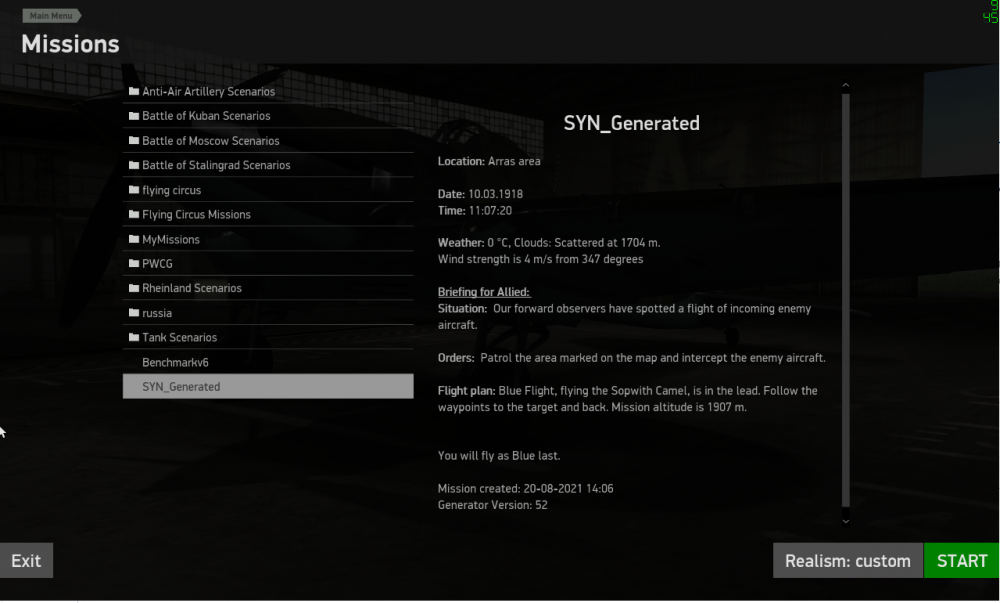Click the Briefing for Allied heading

484,292
